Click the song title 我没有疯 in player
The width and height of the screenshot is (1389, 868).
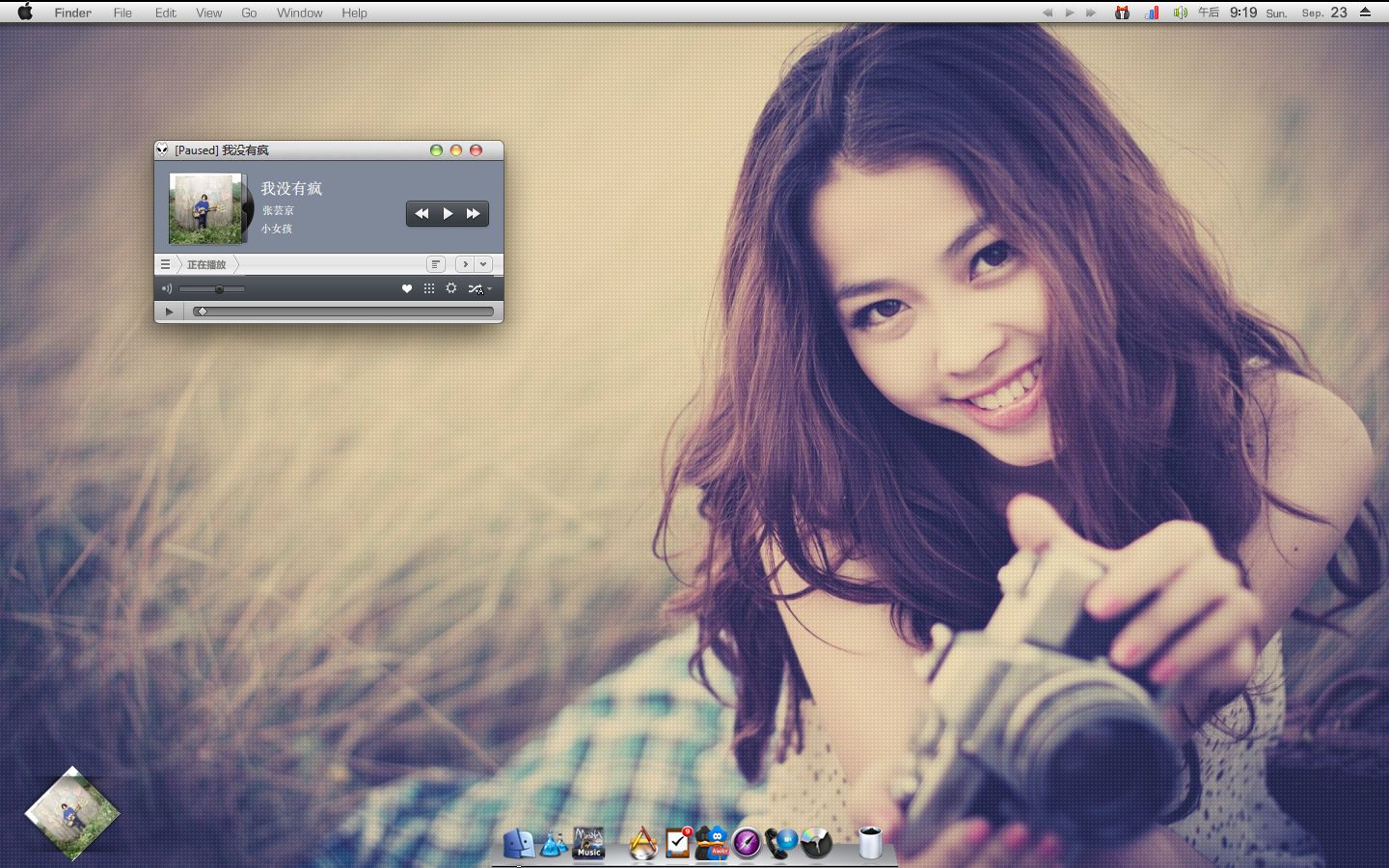pos(291,188)
